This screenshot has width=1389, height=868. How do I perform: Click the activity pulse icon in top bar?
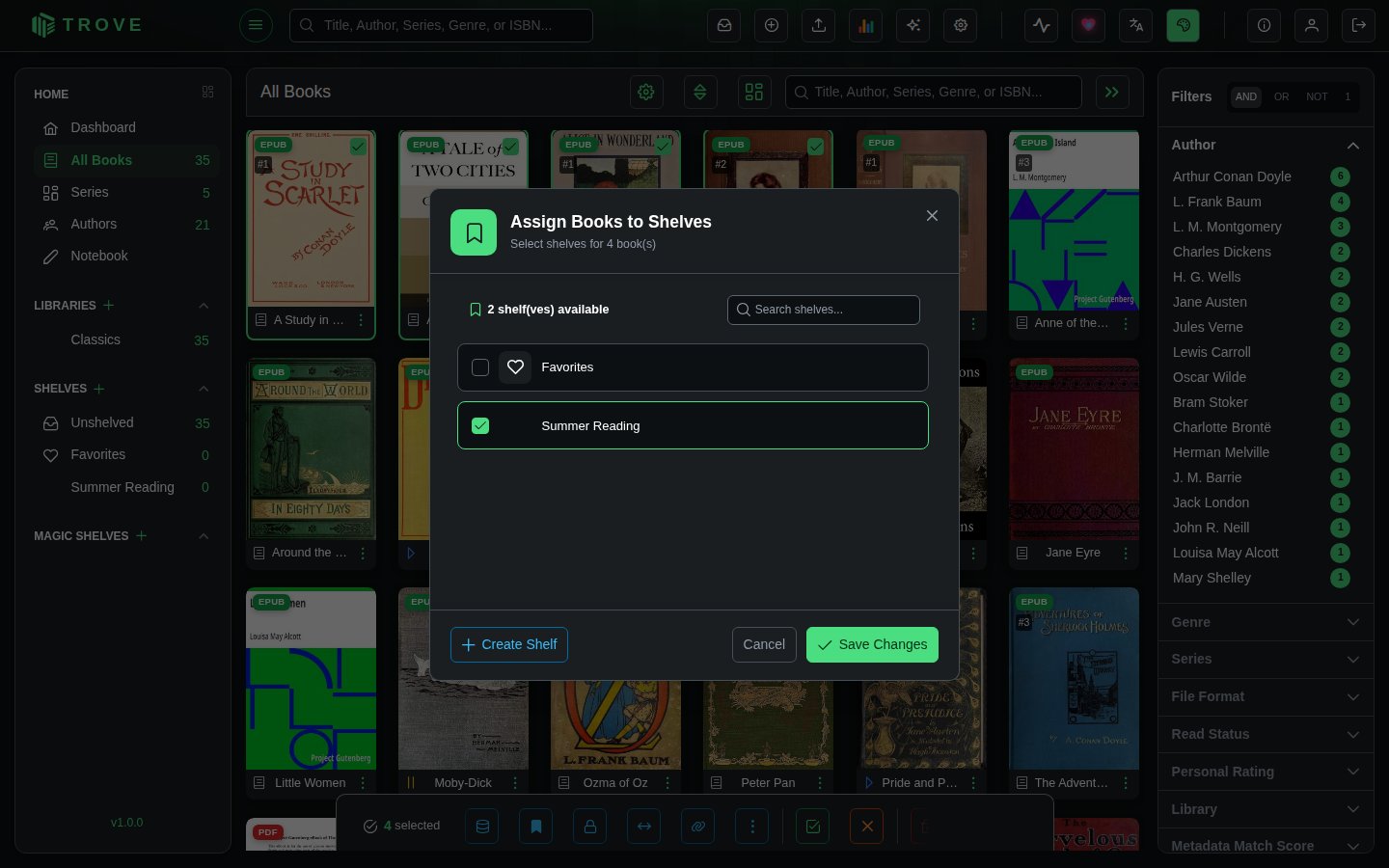coord(1042,25)
